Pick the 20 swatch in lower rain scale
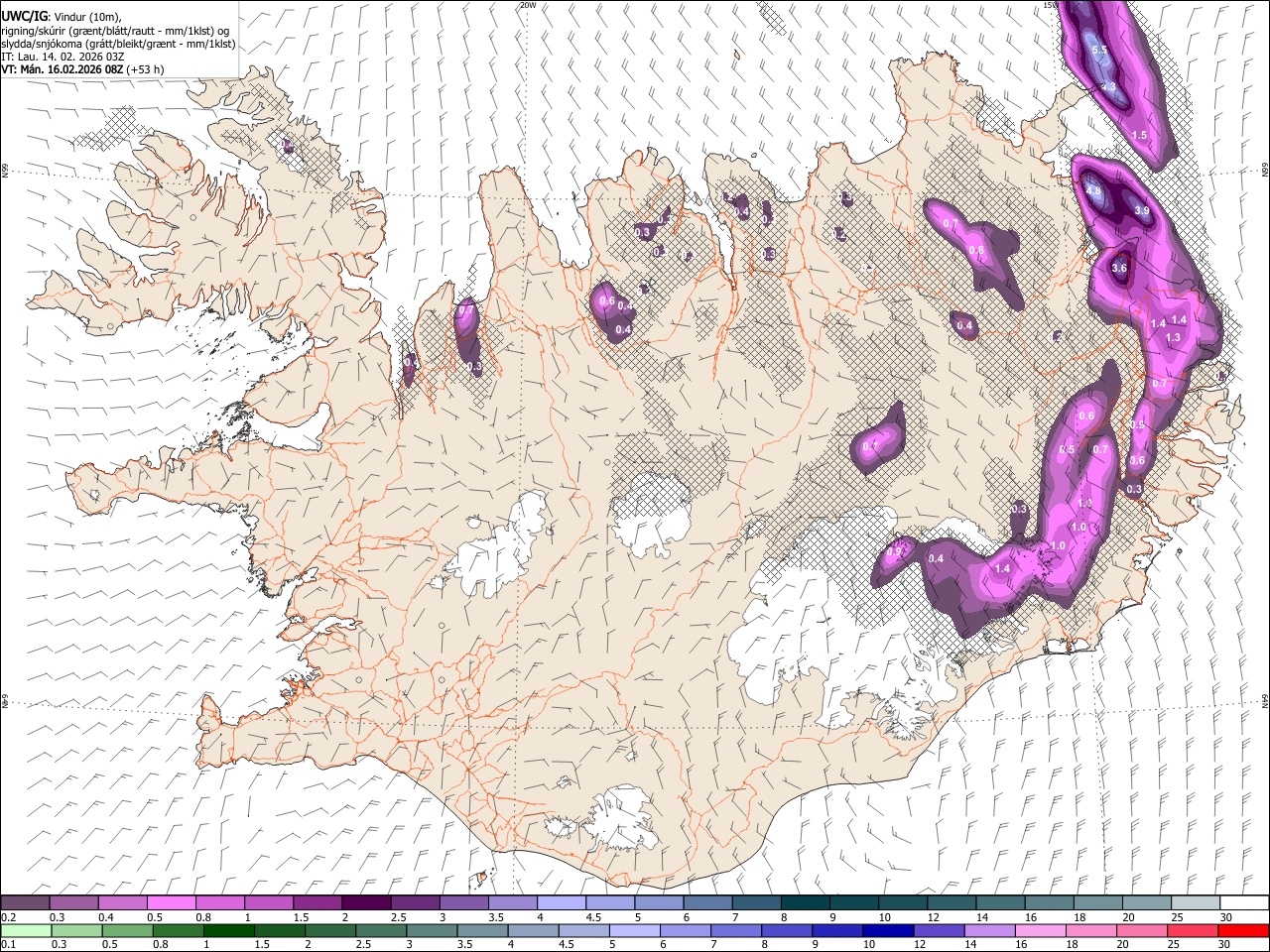The image size is (1270, 952). tap(1142, 930)
